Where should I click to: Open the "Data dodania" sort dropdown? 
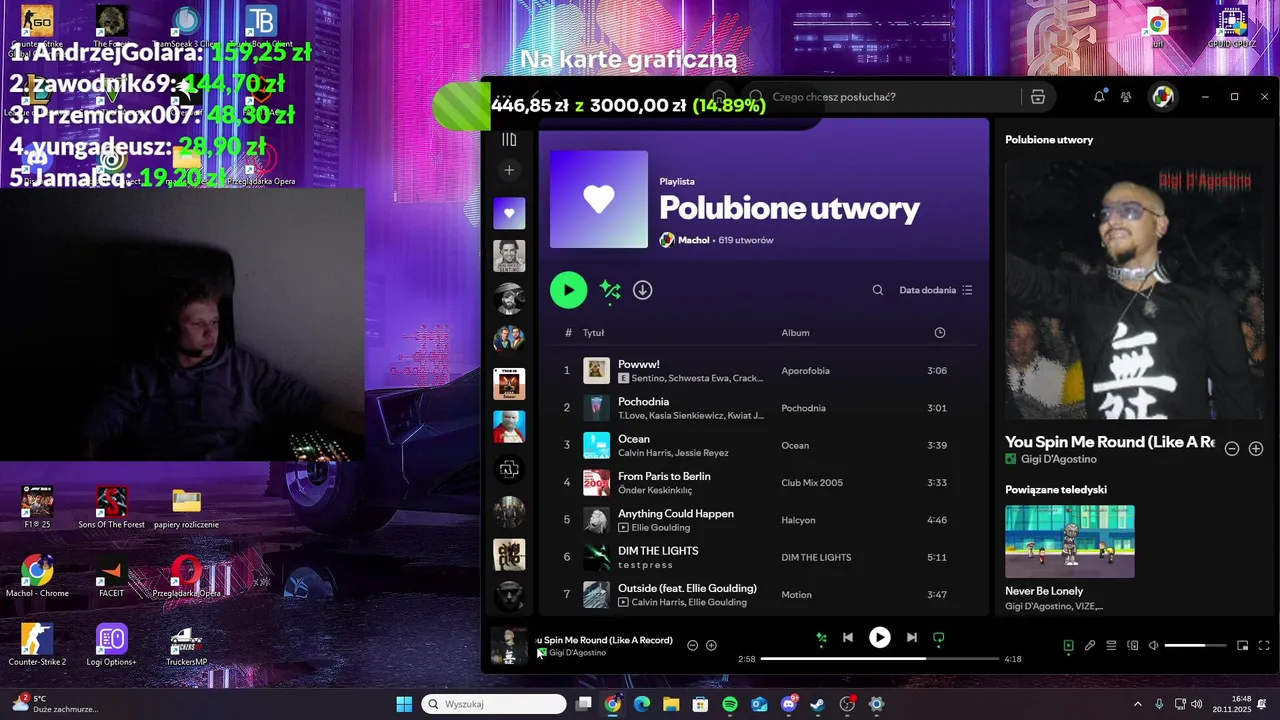tap(935, 290)
